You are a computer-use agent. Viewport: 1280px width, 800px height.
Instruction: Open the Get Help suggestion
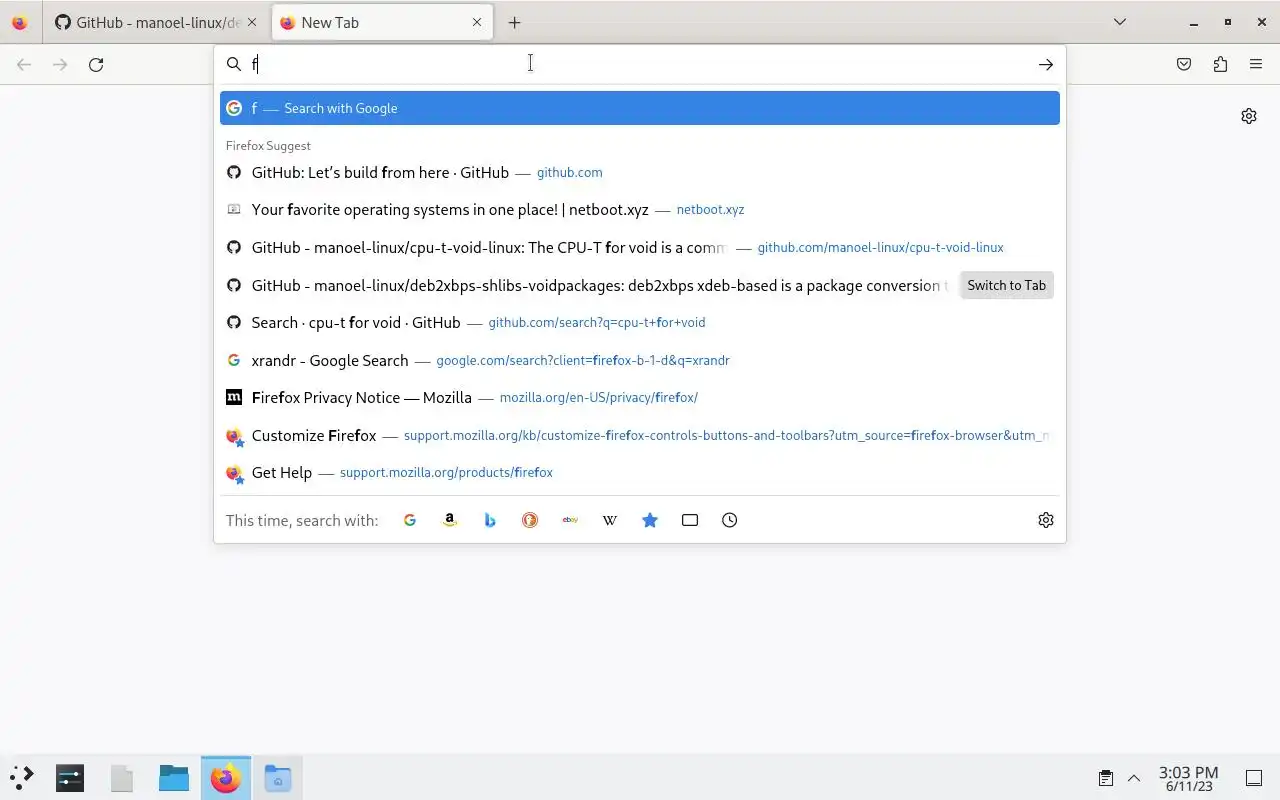640,472
